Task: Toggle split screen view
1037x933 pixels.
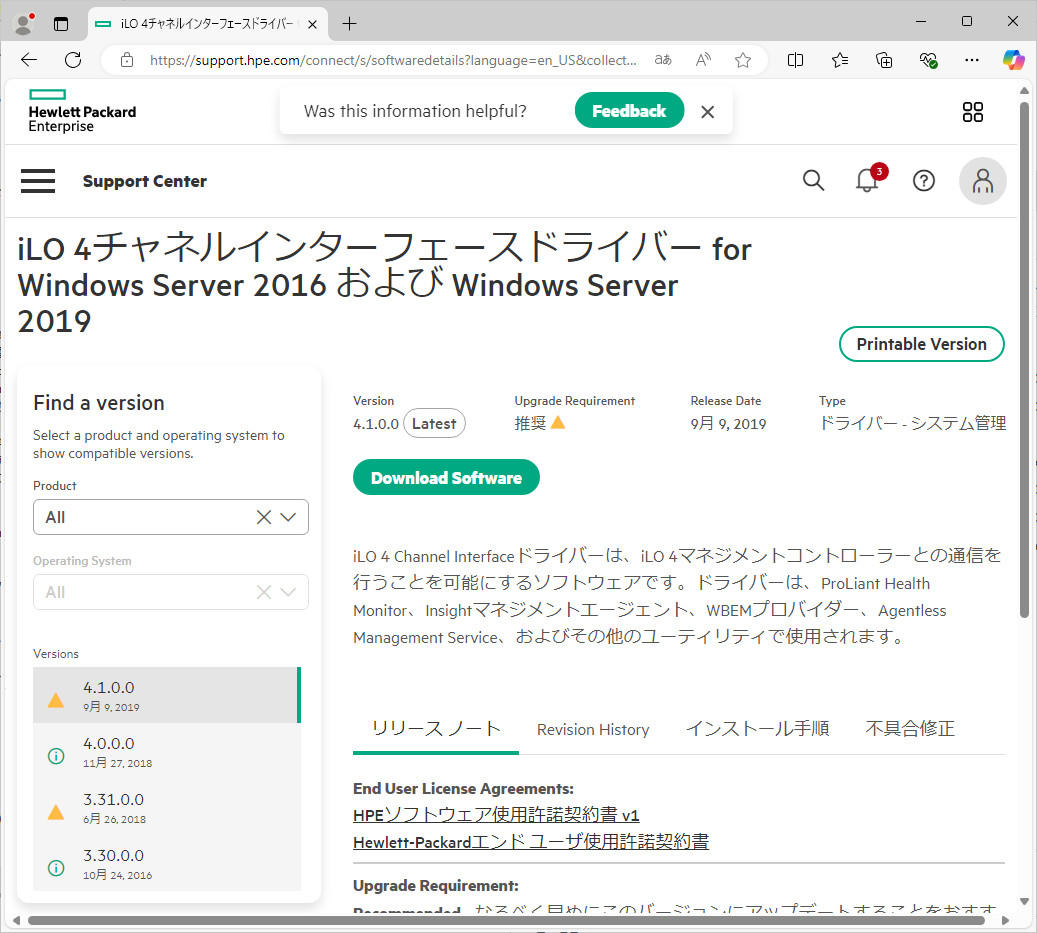Action: click(x=796, y=60)
